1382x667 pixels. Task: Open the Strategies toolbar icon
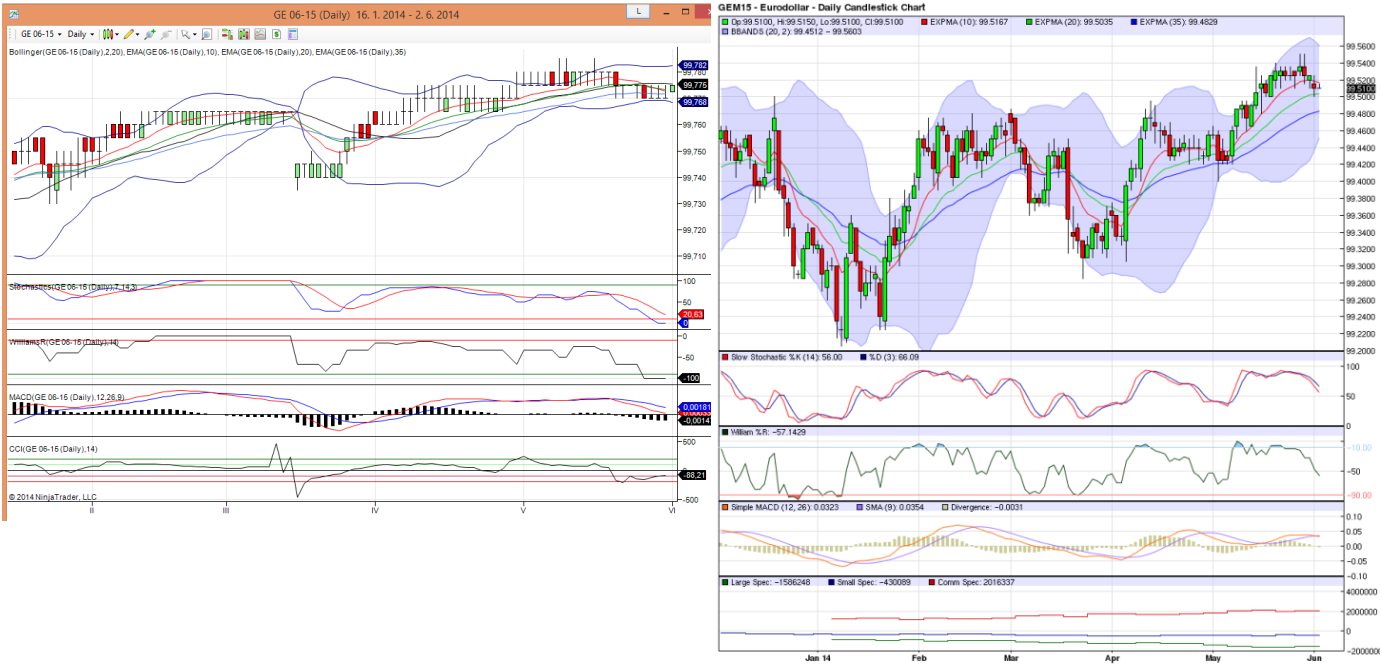pyautogui.click(x=276, y=34)
